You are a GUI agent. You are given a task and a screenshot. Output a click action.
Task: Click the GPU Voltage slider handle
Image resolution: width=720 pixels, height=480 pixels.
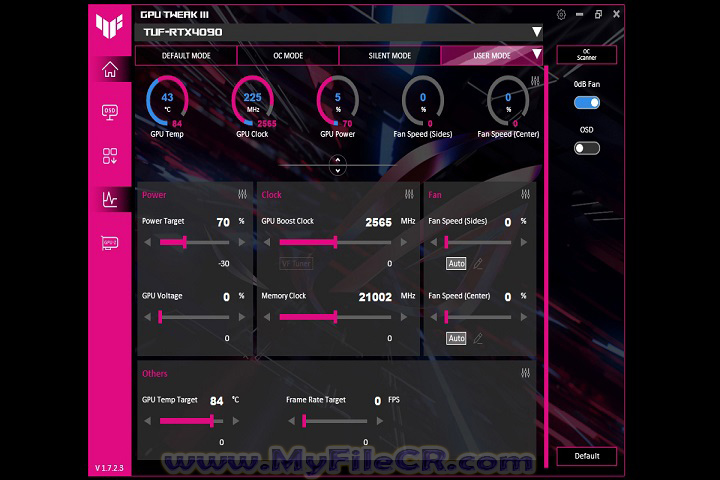tap(160, 317)
